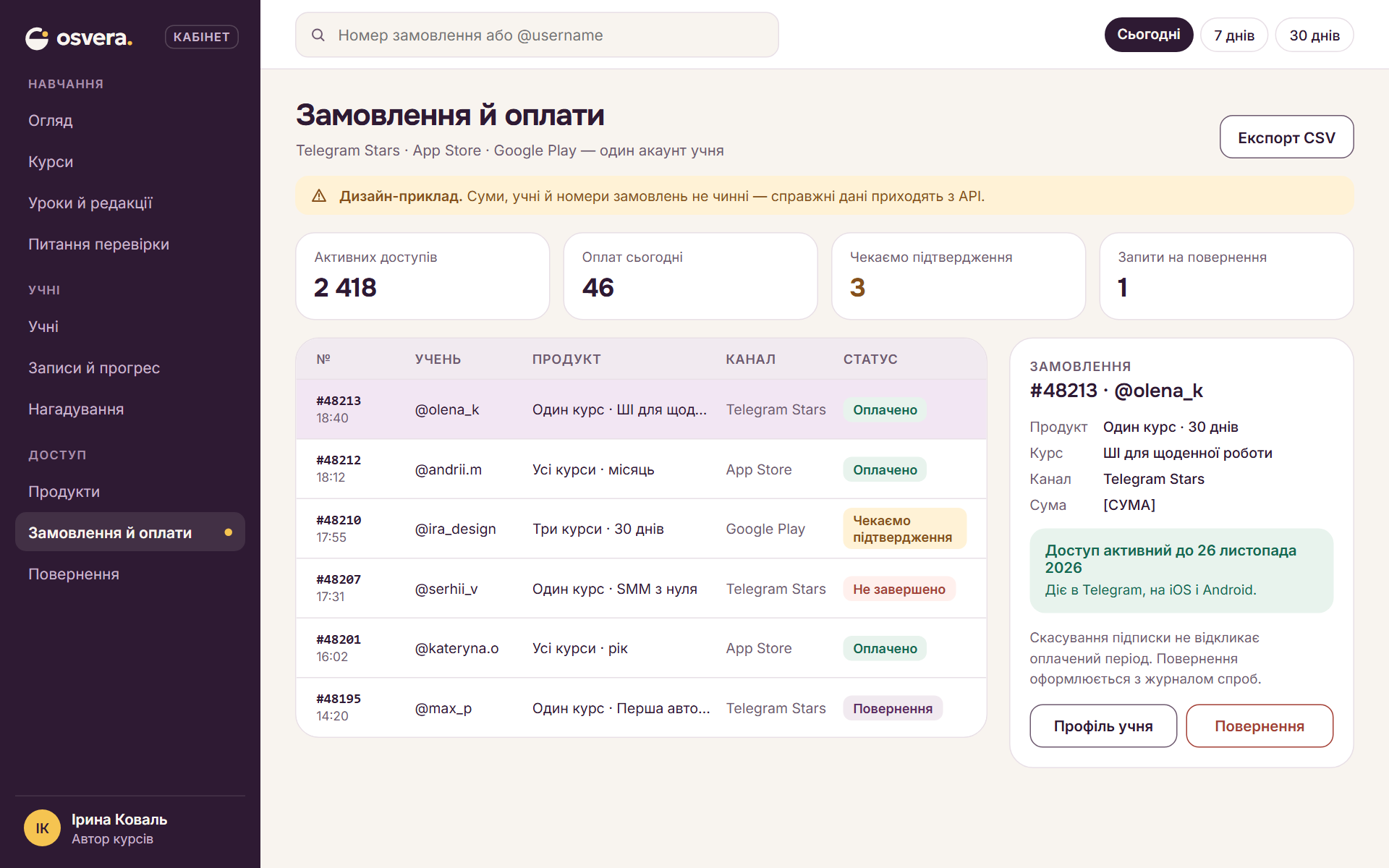Click Повернення status badge for #48195
The width and height of the screenshot is (1389, 868).
point(892,708)
